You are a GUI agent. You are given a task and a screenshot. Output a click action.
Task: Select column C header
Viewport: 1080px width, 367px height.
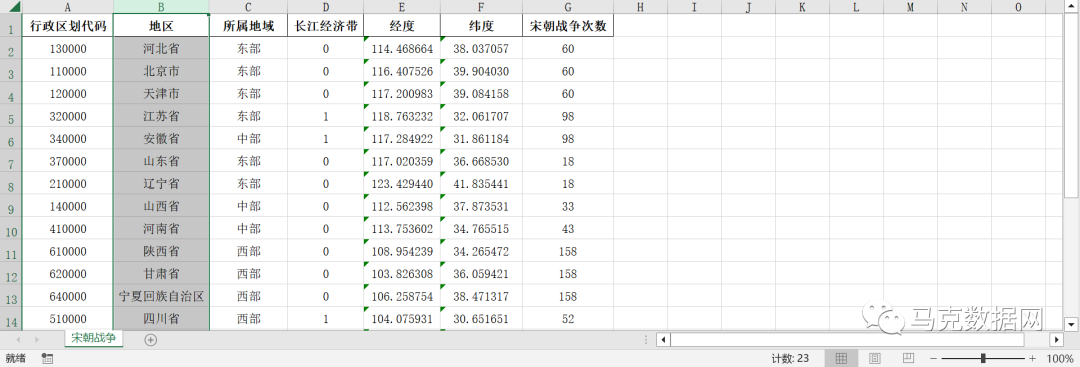click(x=249, y=7)
